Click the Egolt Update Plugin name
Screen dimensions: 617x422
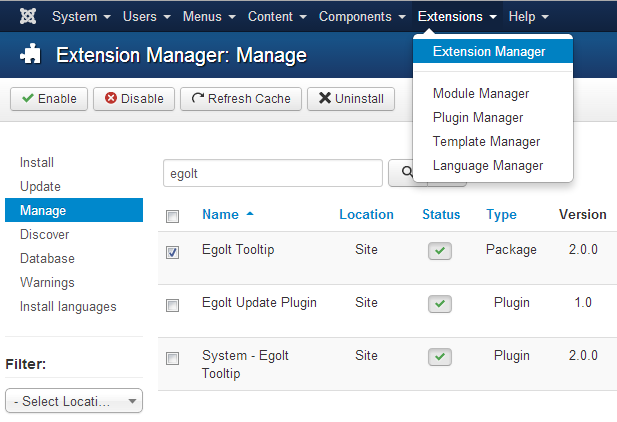click(x=259, y=303)
